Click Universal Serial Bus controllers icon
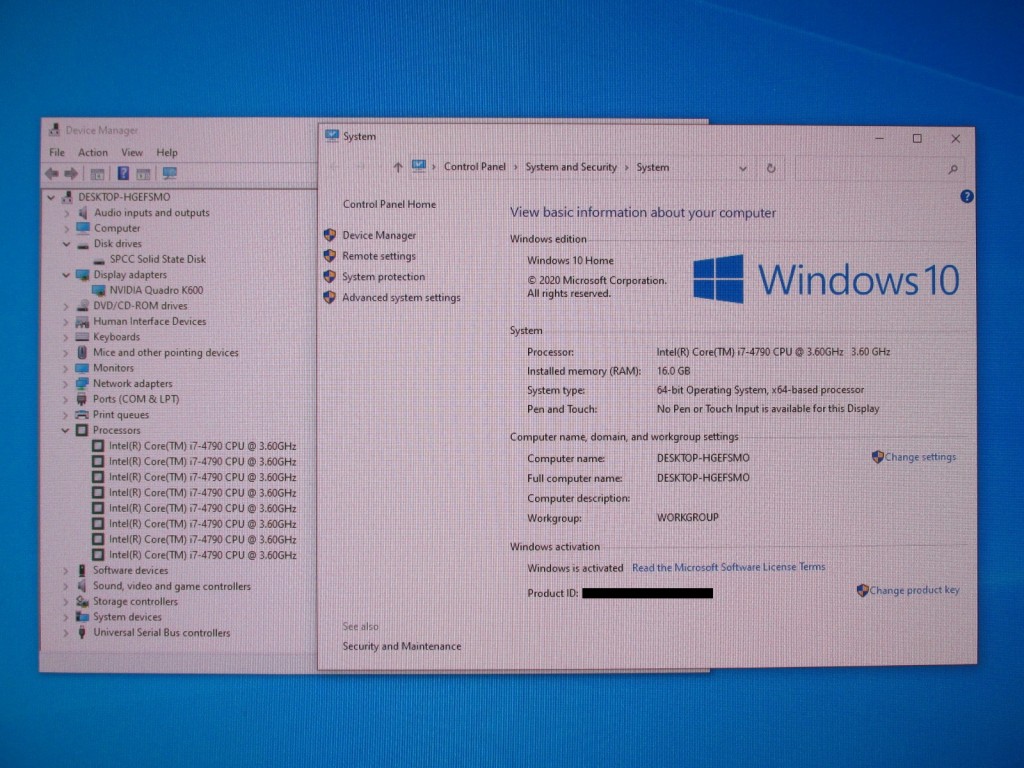1024x768 pixels. point(82,632)
